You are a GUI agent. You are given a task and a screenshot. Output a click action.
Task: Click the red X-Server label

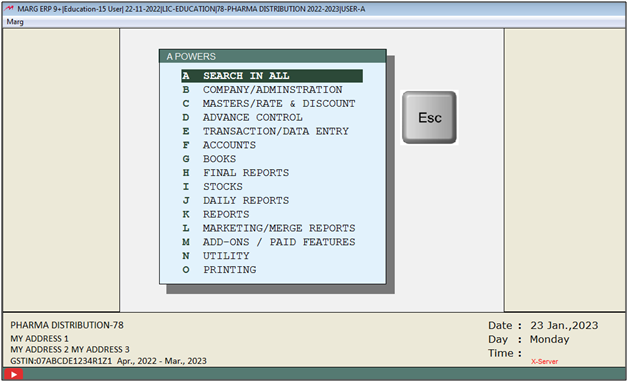544,362
